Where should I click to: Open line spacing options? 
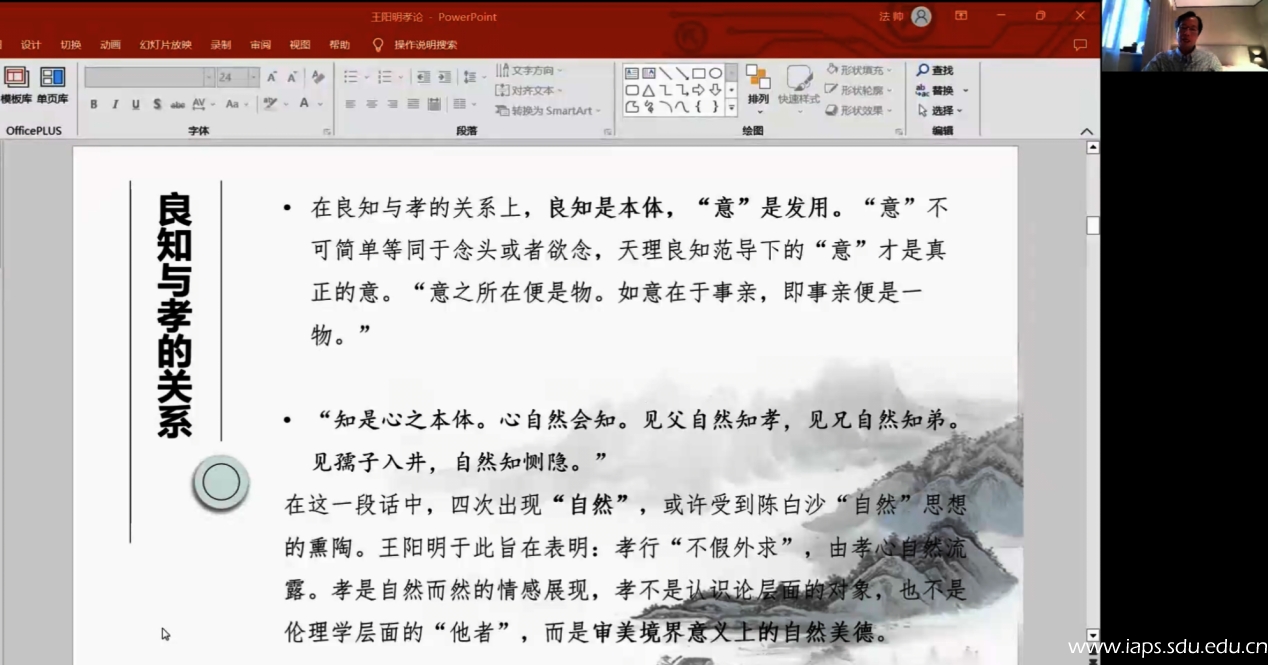(472, 77)
